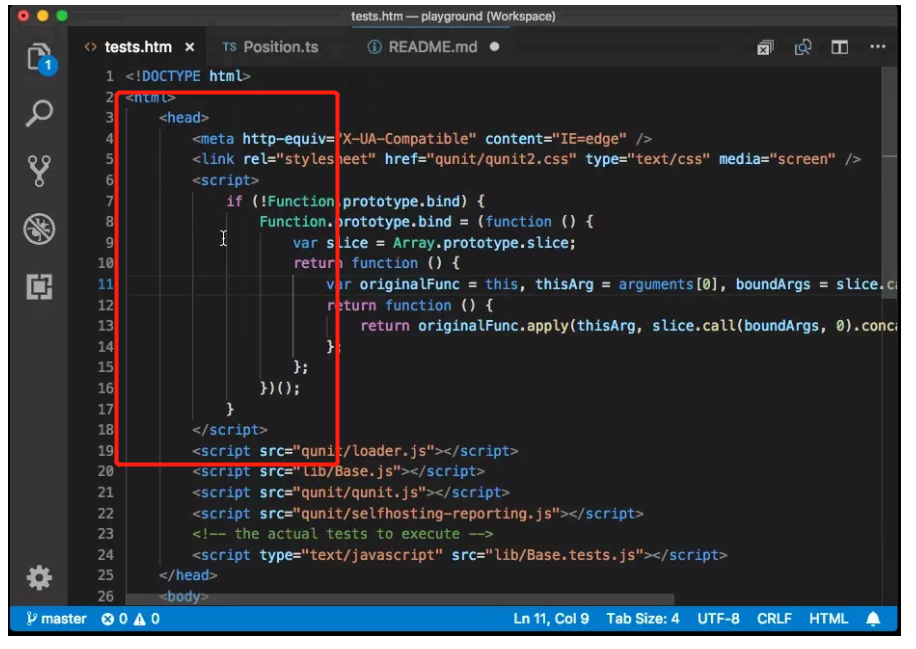916x649 pixels.
Task: Change indentation via Tab Size: 4
Action: tap(643, 619)
